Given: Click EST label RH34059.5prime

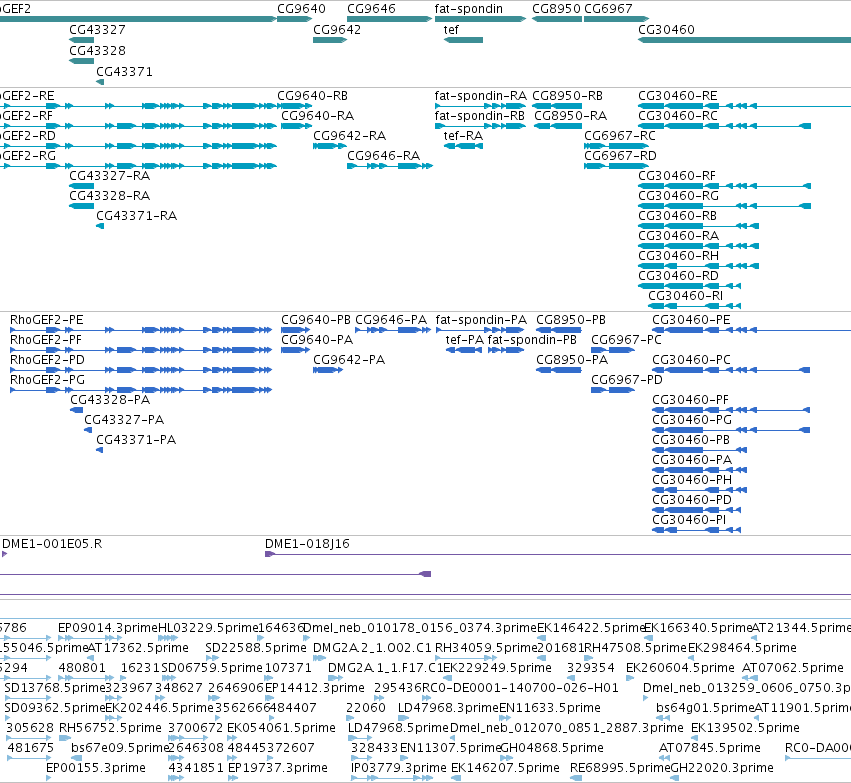Looking at the screenshot, I should [x=486, y=648].
